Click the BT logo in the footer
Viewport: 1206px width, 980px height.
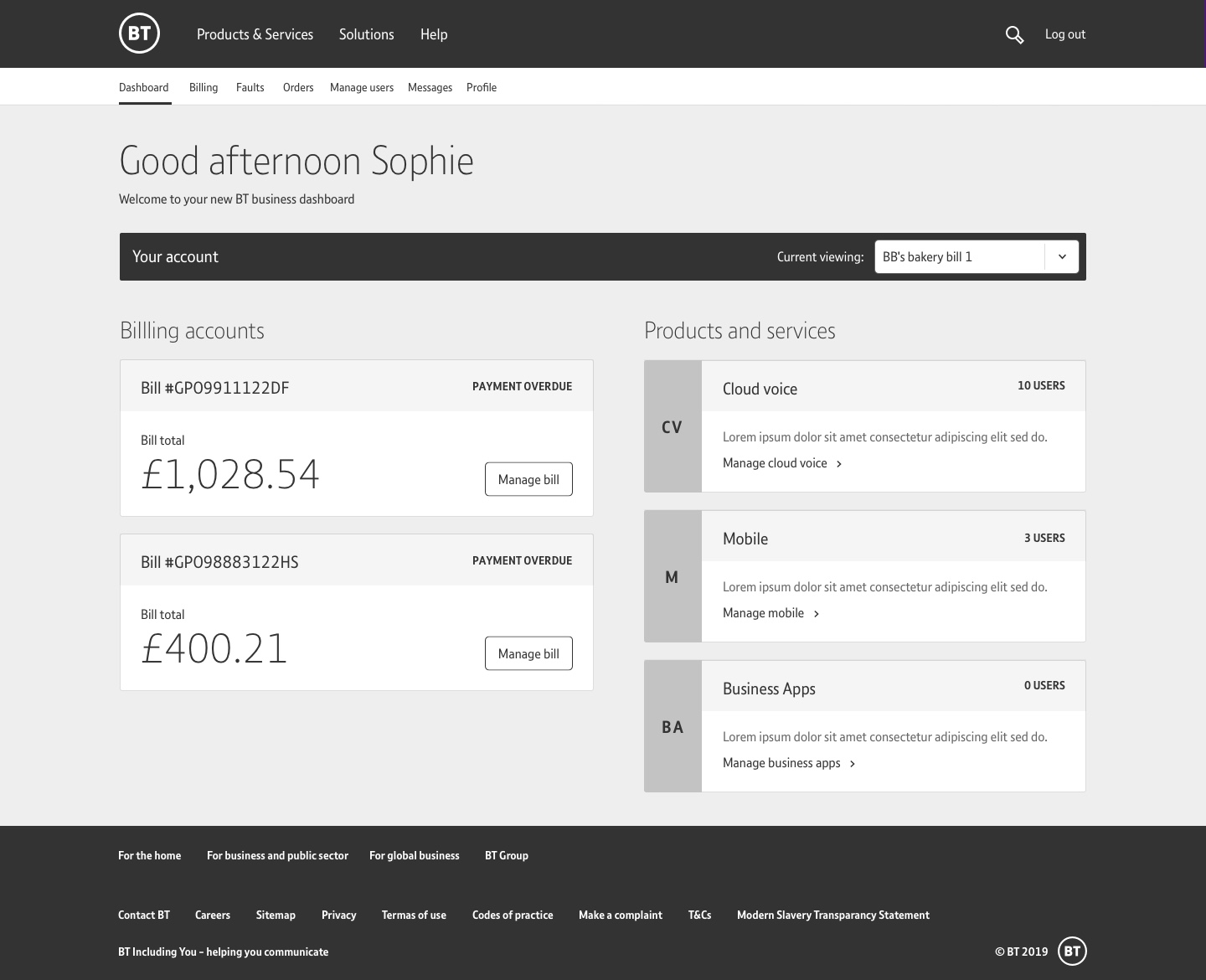(1072, 952)
